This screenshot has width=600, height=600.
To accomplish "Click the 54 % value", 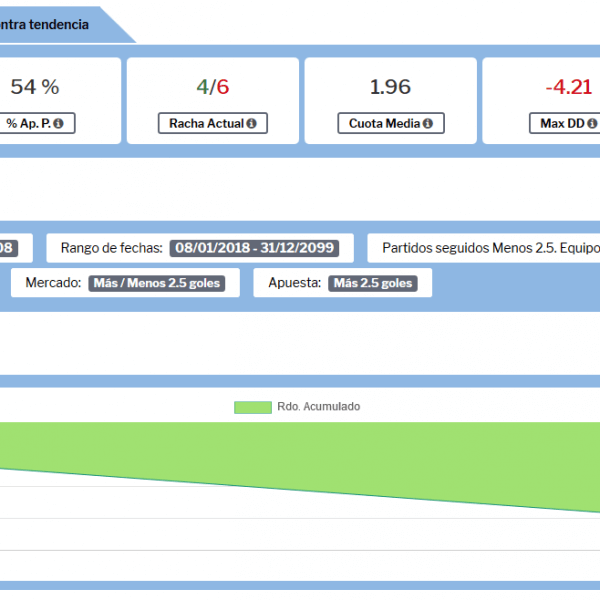I will point(35,87).
